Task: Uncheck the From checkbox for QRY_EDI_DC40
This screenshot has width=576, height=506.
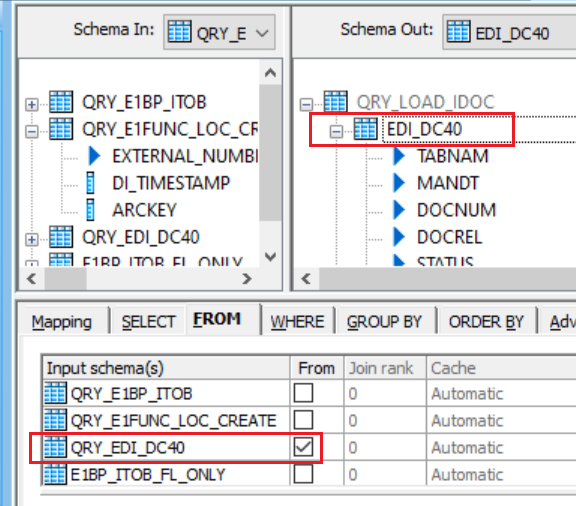Action: 303,447
